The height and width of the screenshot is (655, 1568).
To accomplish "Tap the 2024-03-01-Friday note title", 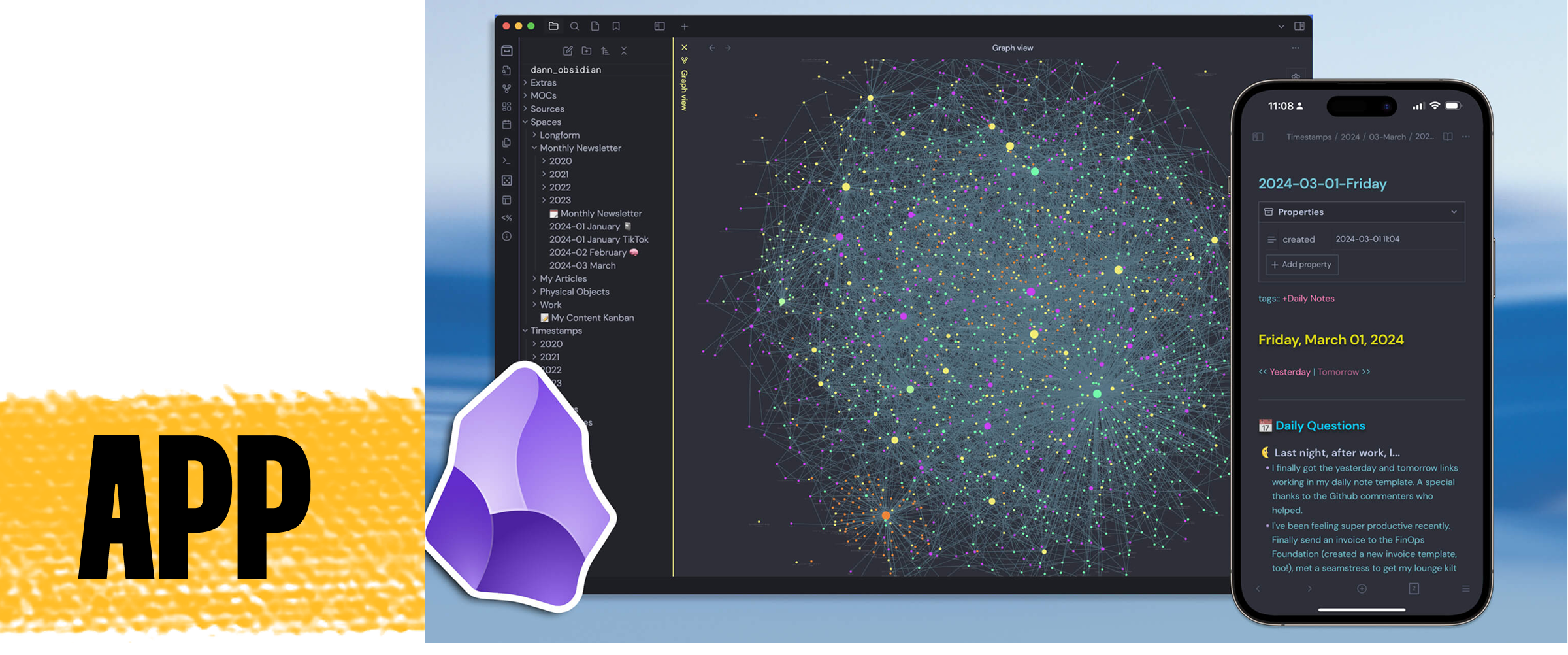I will pos(1322,184).
